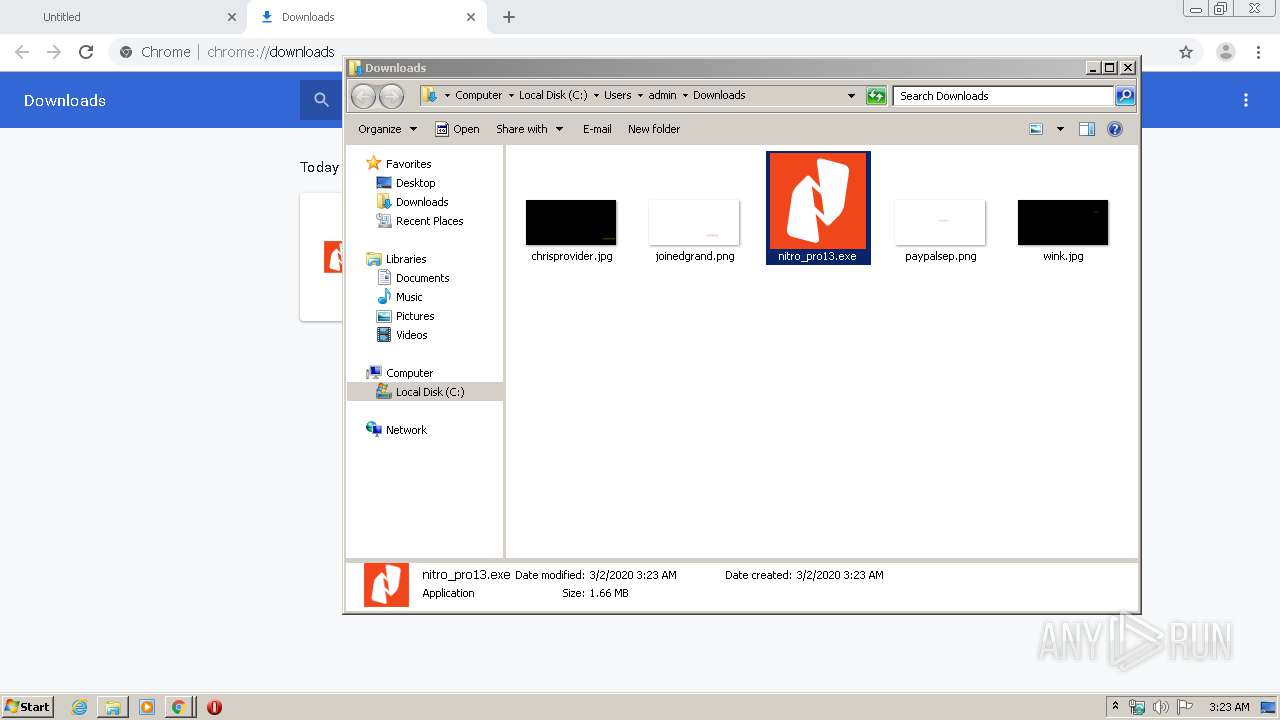Click the E-mail toolbar button
Screen dimensions: 1280x720
tap(597, 129)
